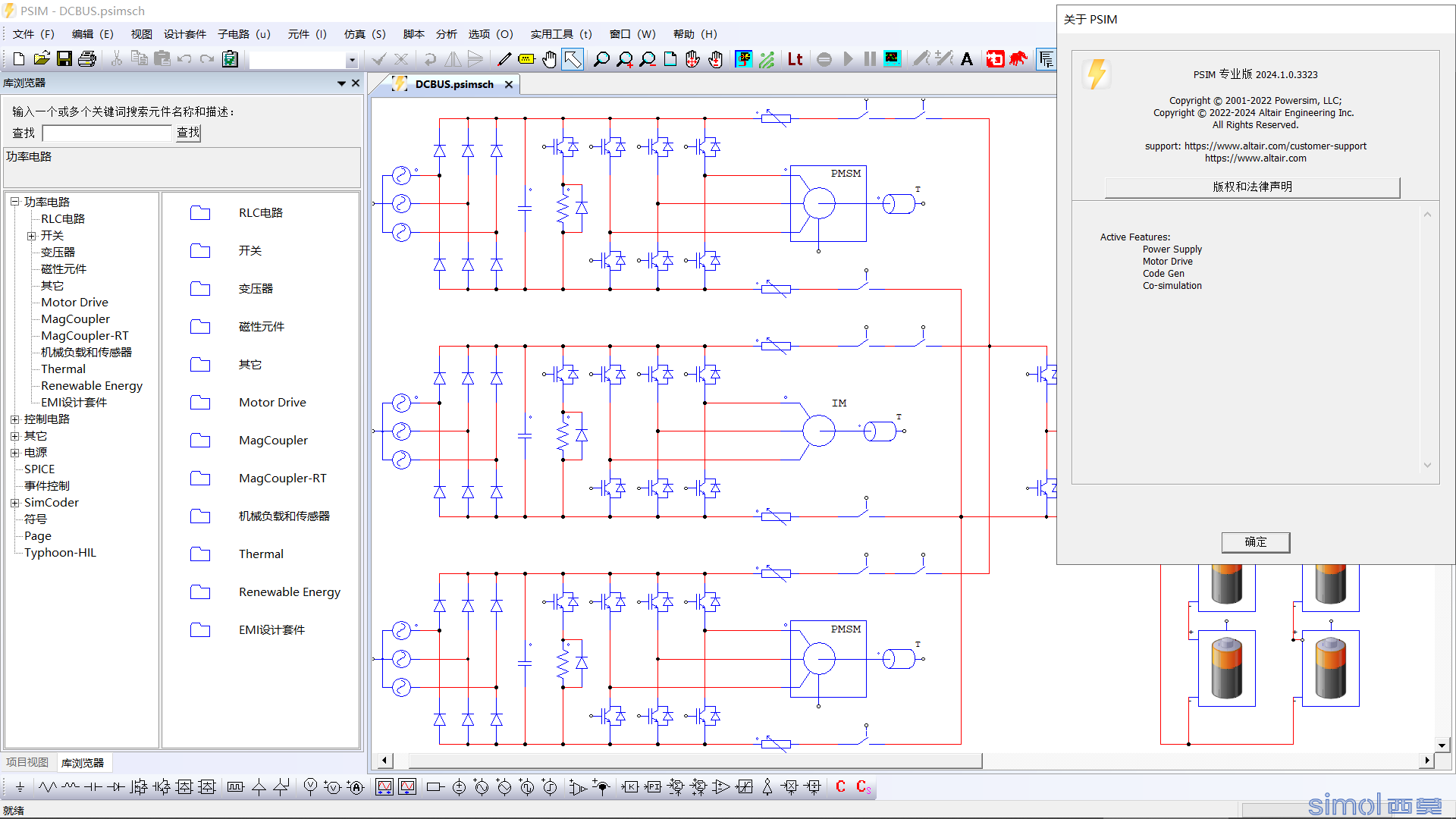
Task: Expand the SimCoder tree node
Action: [14, 503]
